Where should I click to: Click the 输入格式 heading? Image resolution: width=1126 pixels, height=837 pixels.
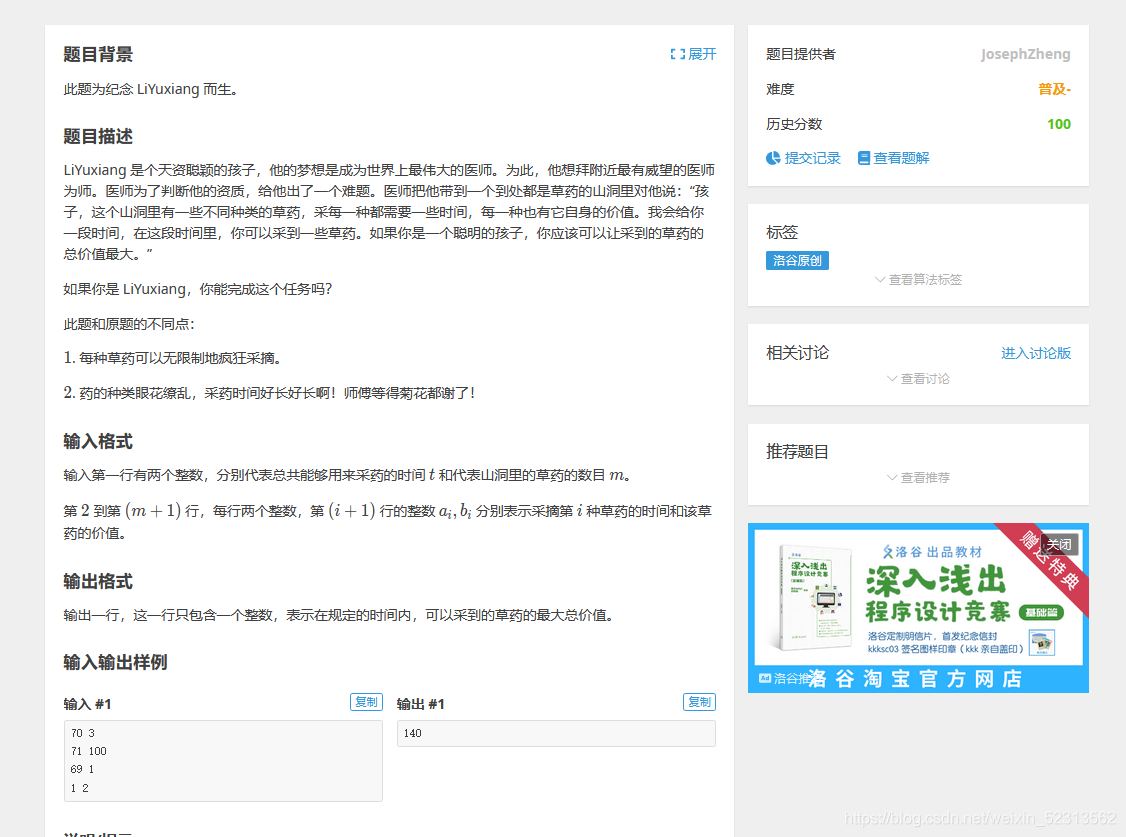pos(98,441)
